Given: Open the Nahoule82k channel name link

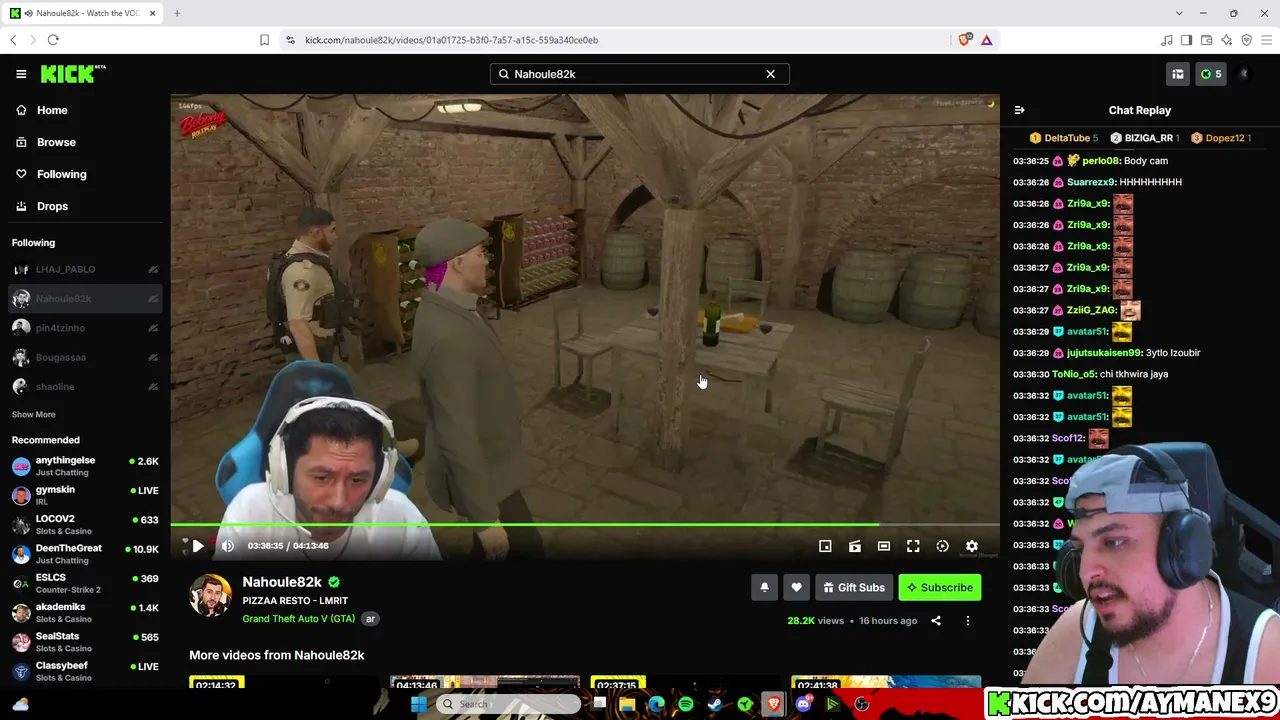Looking at the screenshot, I should 282,582.
